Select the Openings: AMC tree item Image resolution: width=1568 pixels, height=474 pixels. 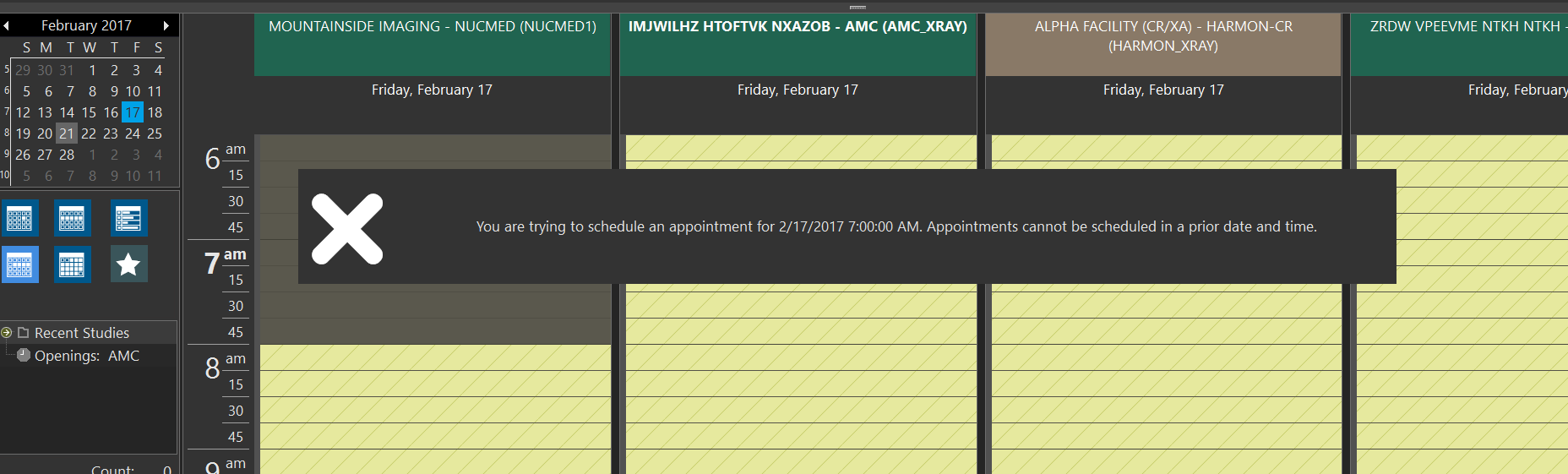pyautogui.click(x=86, y=356)
